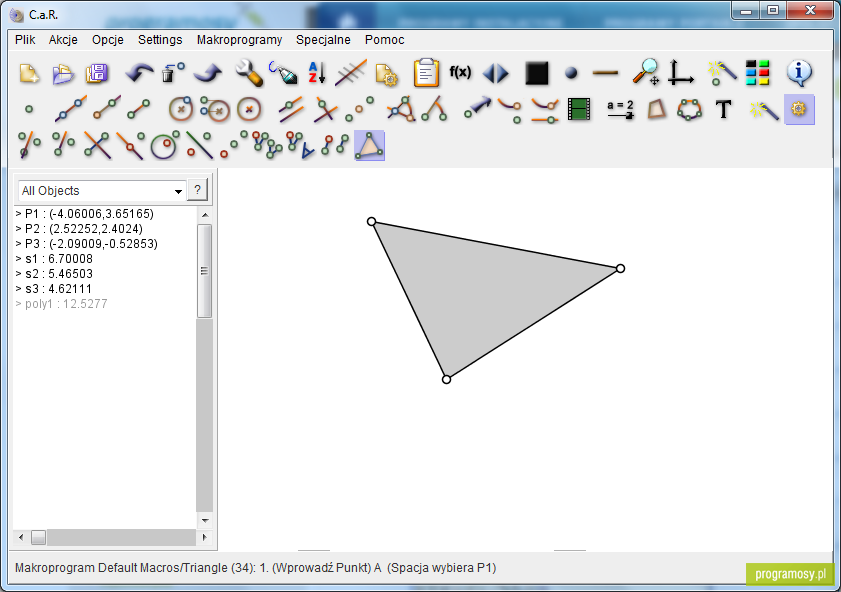Open the Plik menu
The width and height of the screenshot is (841, 592).
click(25, 40)
